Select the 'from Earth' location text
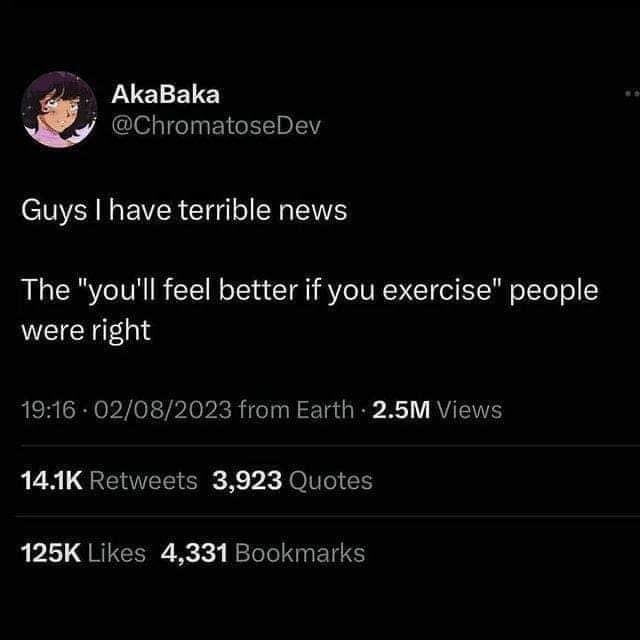This screenshot has height=640, width=640. (x=296, y=410)
